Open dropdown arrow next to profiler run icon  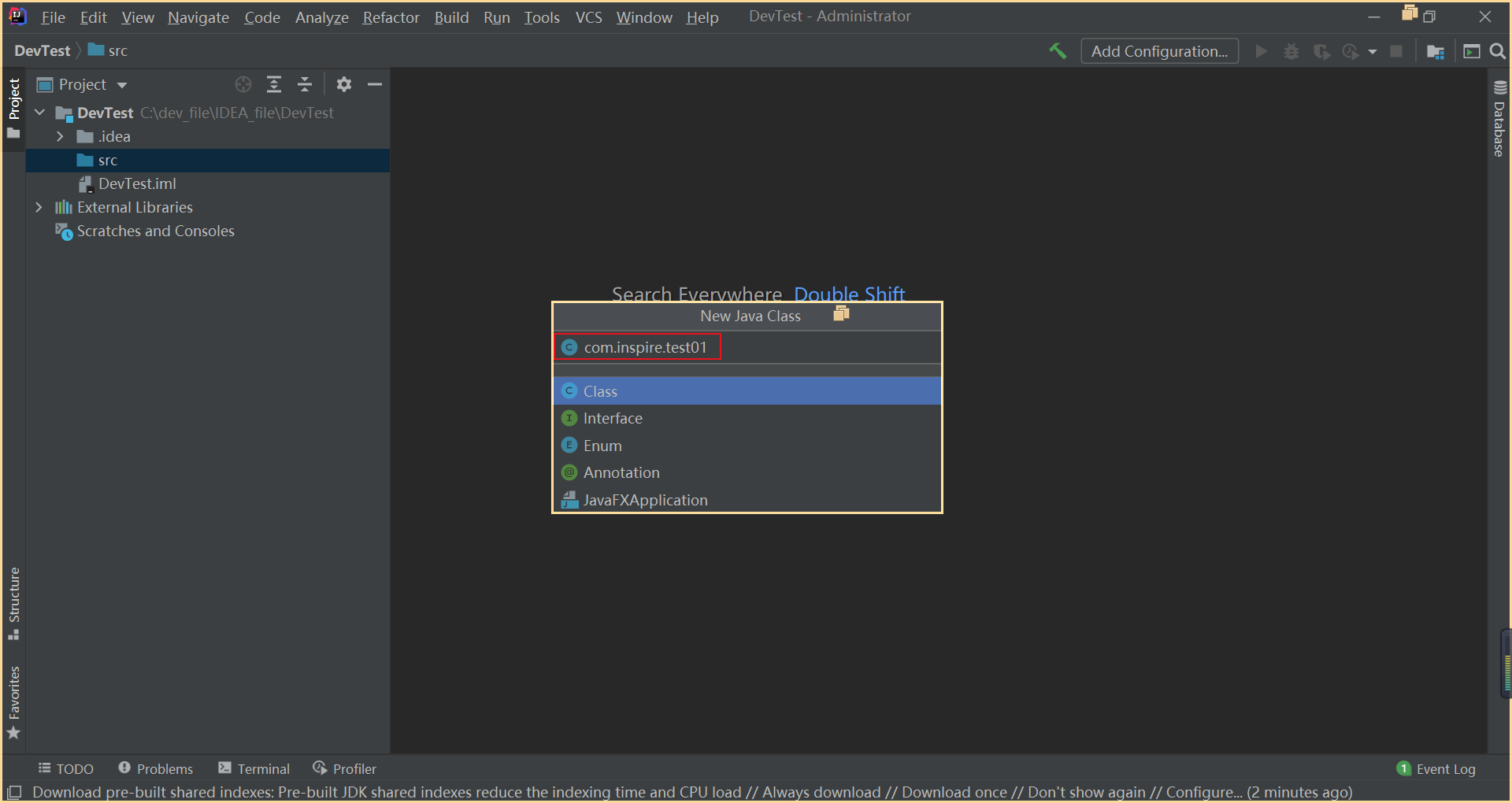click(1373, 52)
